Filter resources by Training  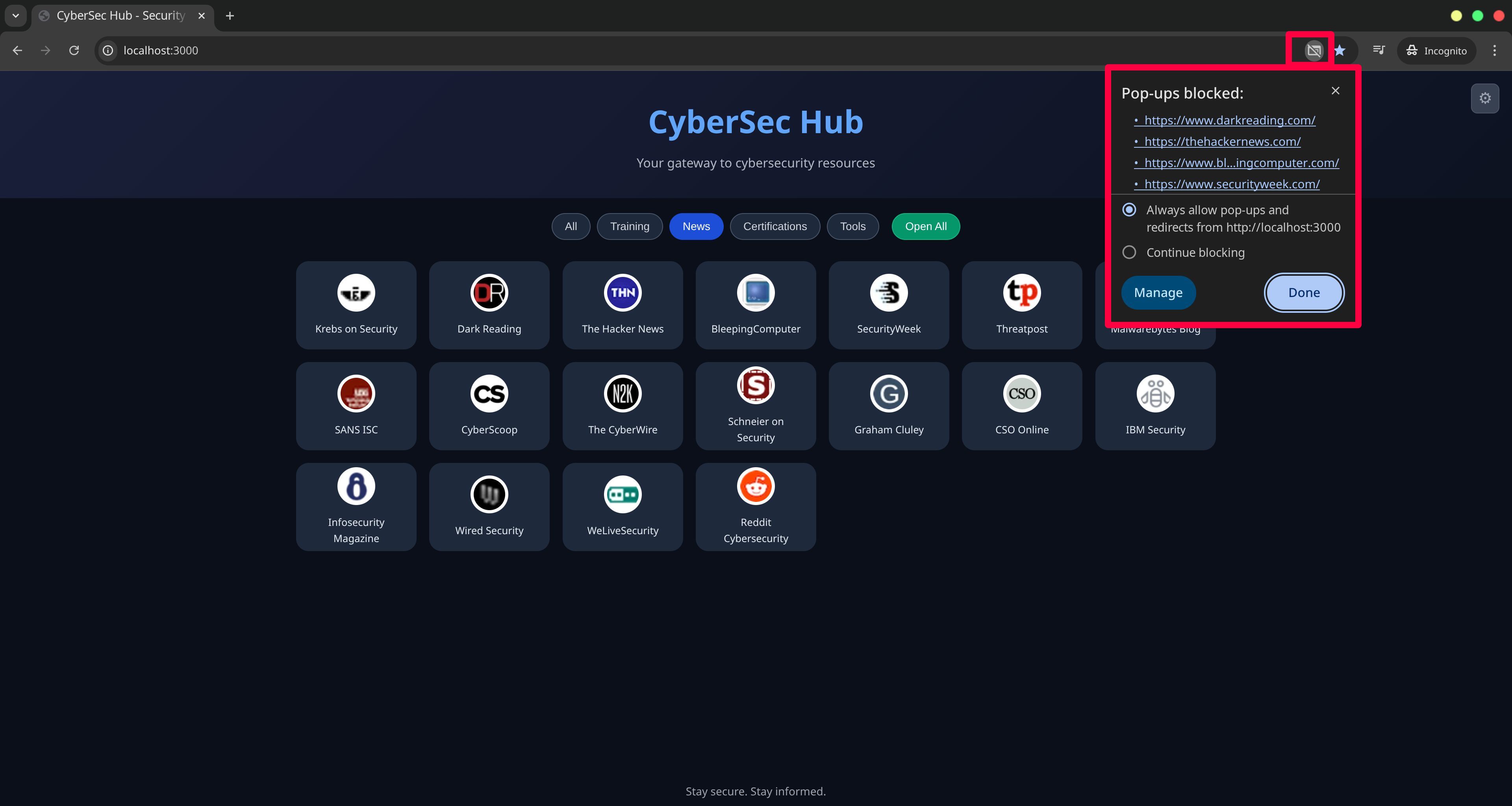[630, 227]
